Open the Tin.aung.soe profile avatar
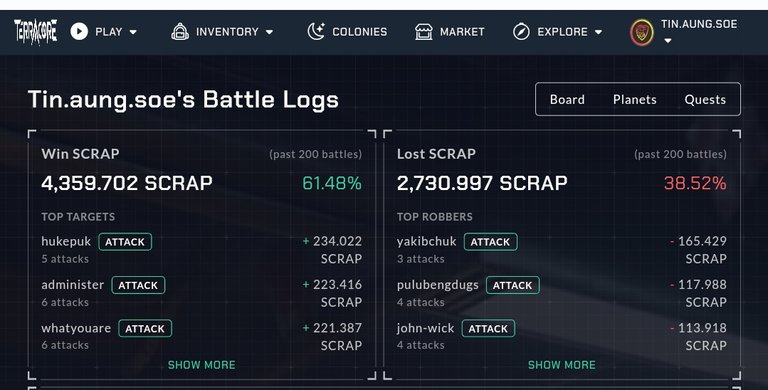The width and height of the screenshot is (768, 390). tap(642, 32)
